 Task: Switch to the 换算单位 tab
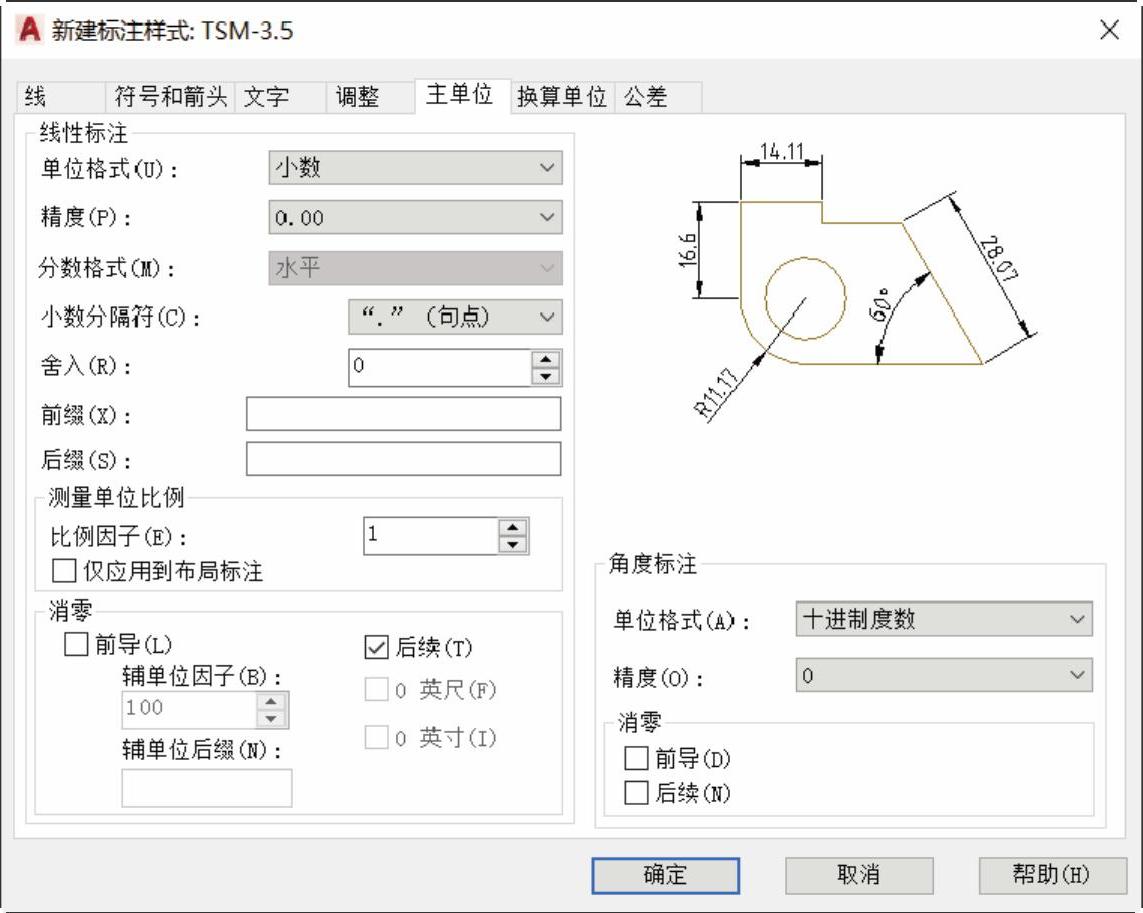tap(561, 97)
